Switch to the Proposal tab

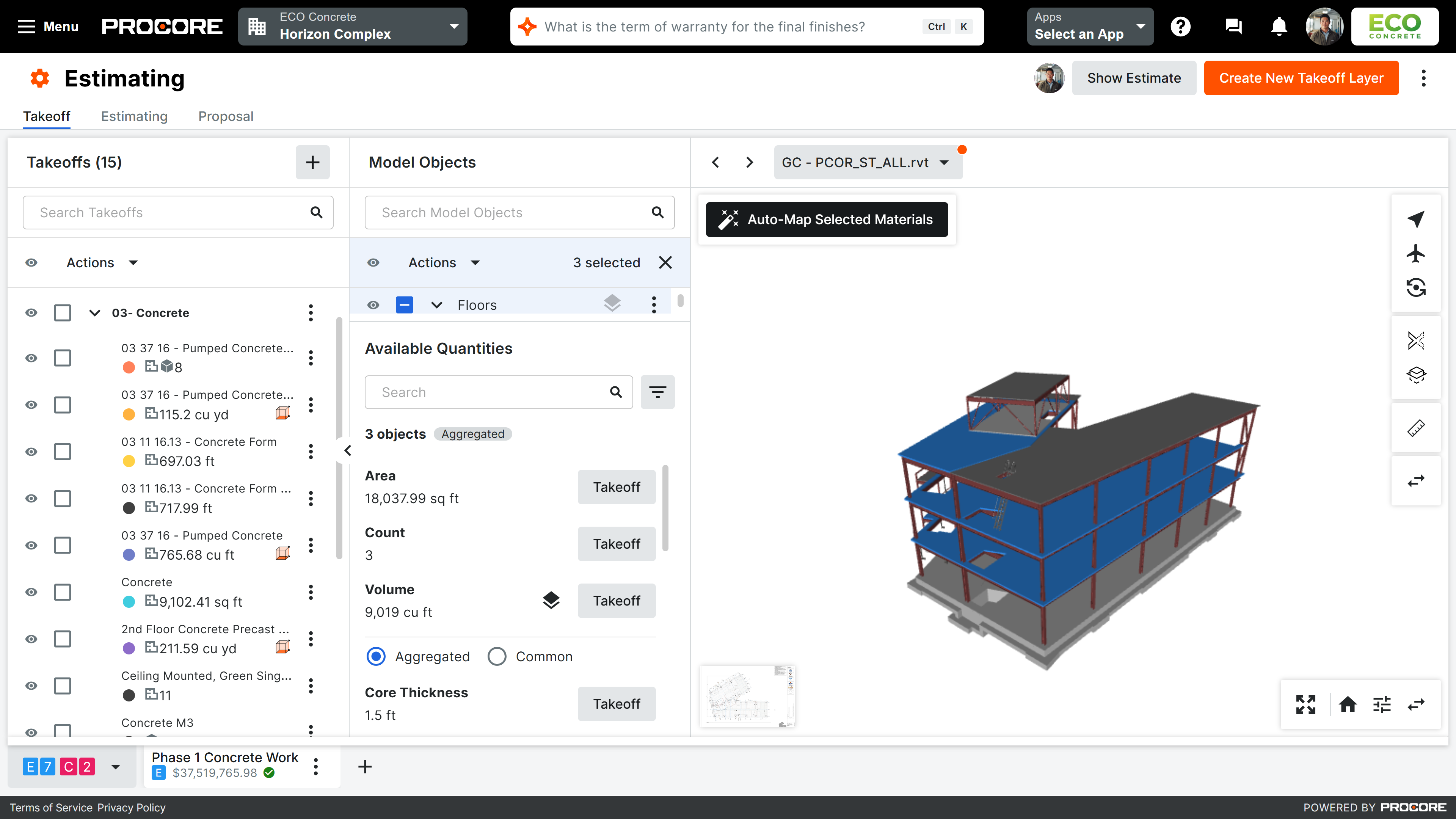(226, 116)
